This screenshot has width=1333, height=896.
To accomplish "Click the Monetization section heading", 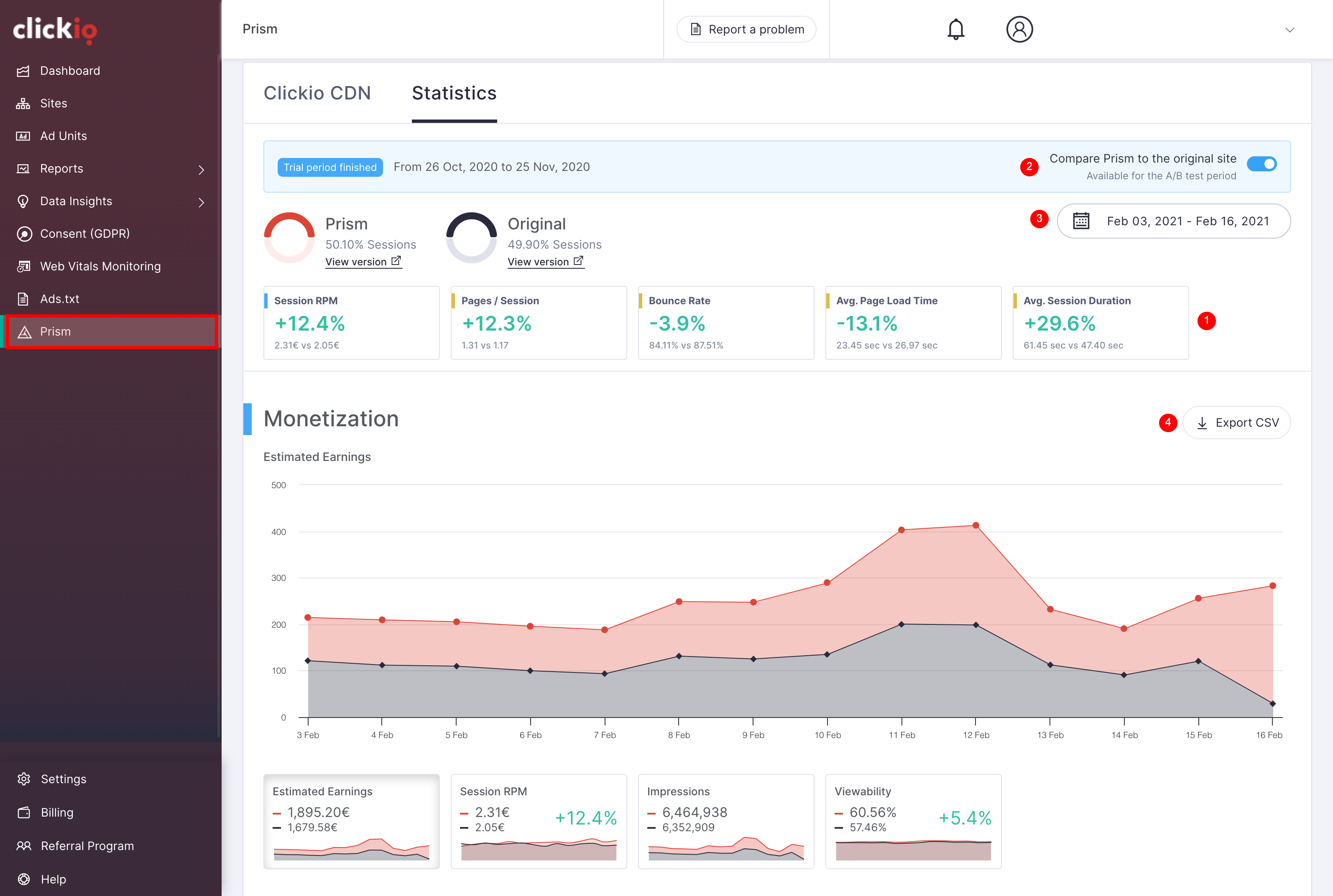I will click(331, 419).
